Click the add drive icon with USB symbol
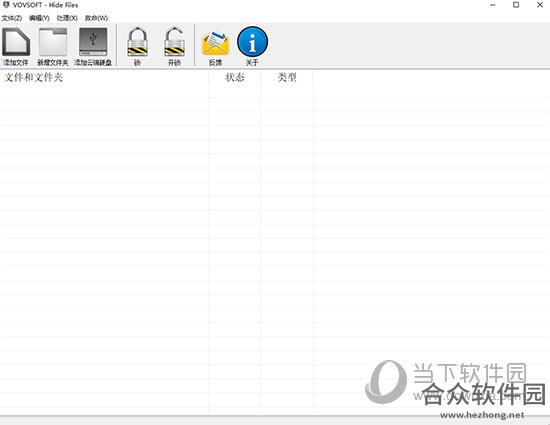 click(x=93, y=42)
